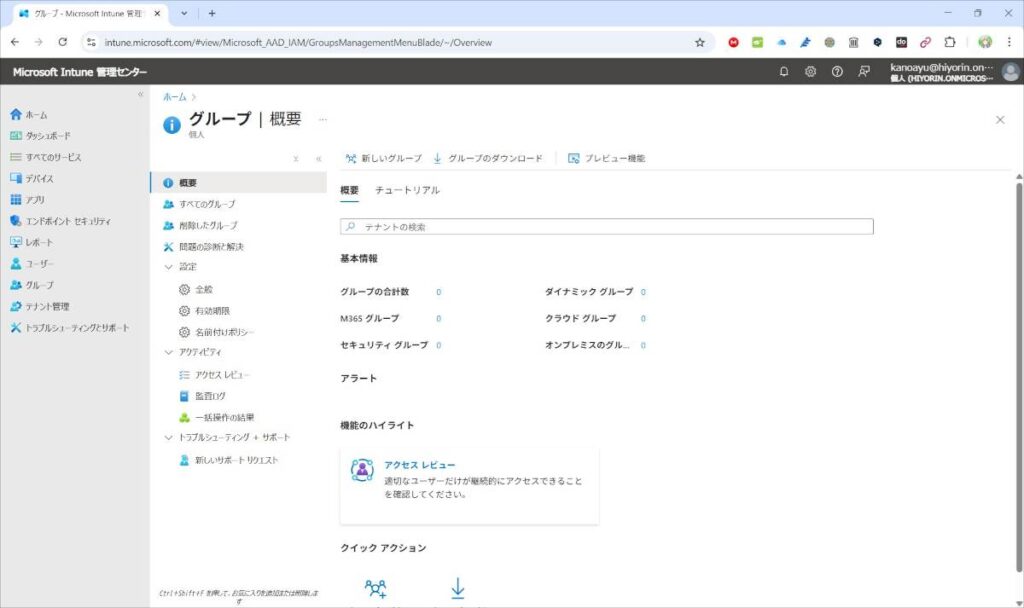Click the ダイナミック グループ count value

pos(643,293)
